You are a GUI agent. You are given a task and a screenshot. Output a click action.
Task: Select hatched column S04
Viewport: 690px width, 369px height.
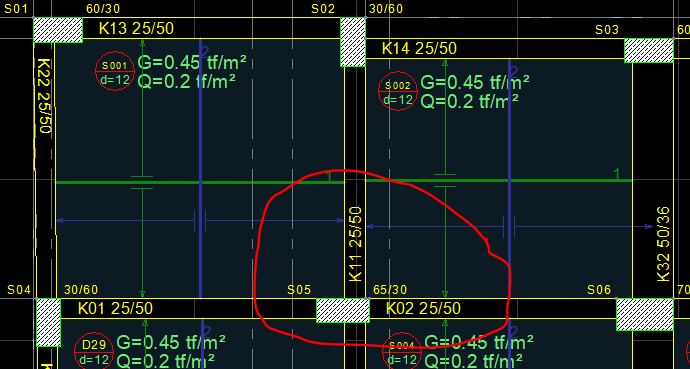48,322
